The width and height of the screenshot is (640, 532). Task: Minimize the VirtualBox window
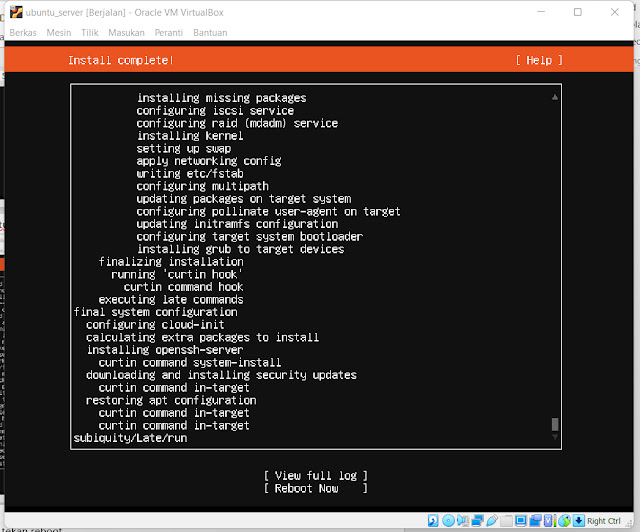click(x=541, y=12)
